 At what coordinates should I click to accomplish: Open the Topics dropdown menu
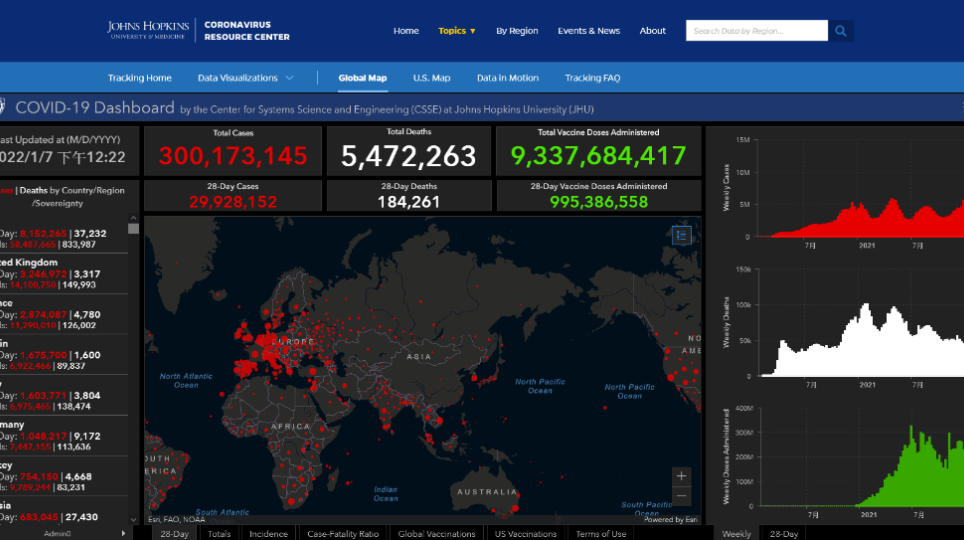pos(457,31)
